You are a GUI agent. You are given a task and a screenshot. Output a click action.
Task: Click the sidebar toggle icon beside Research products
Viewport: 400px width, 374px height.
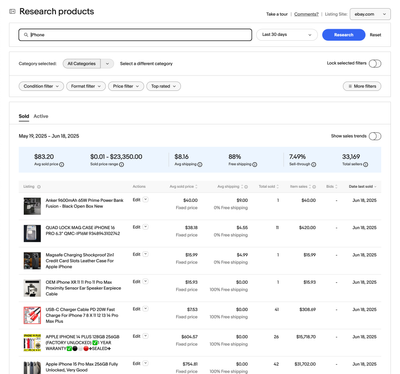(12, 12)
